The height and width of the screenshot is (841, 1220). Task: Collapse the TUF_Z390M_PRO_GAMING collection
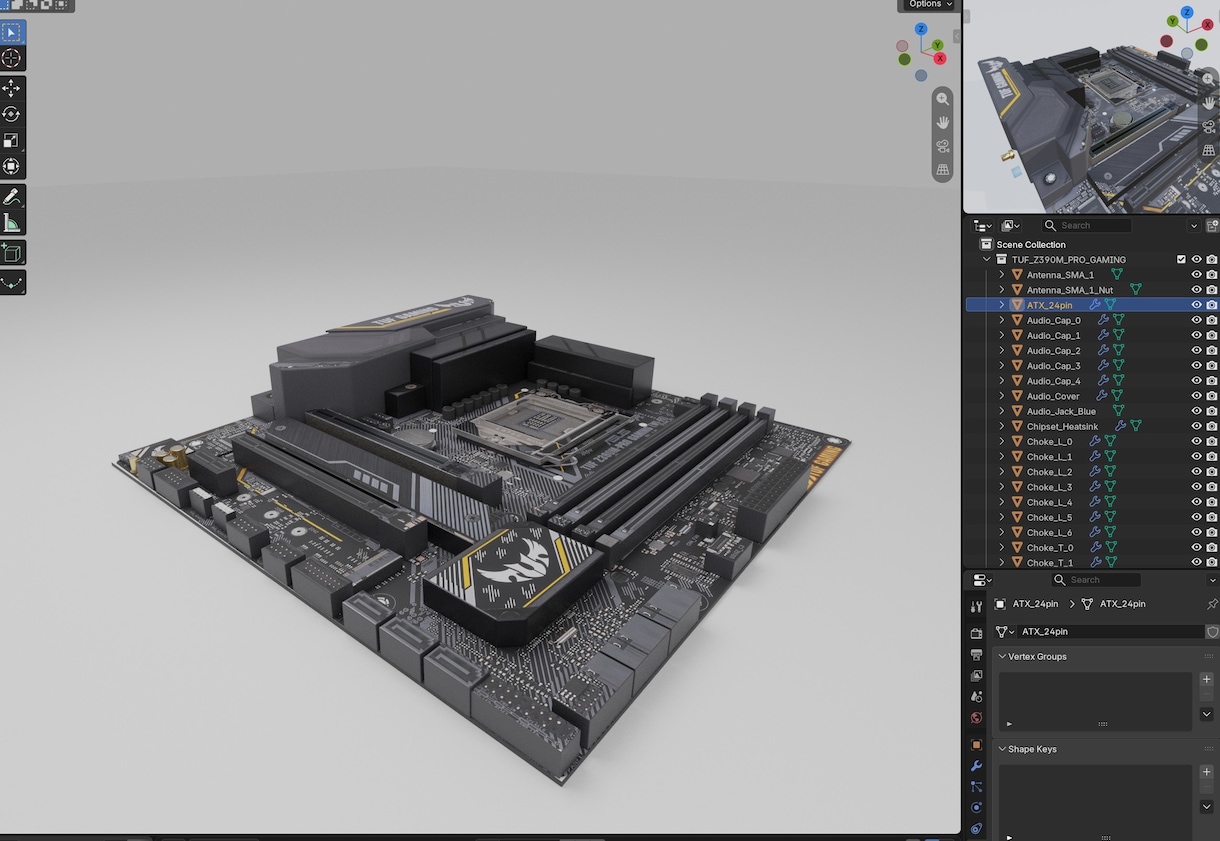click(x=987, y=260)
